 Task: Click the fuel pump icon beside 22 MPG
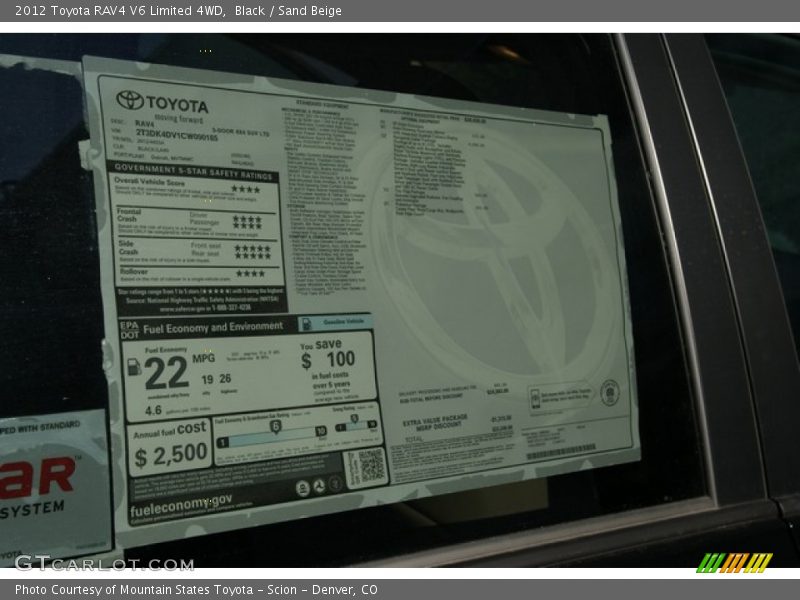[x=134, y=366]
